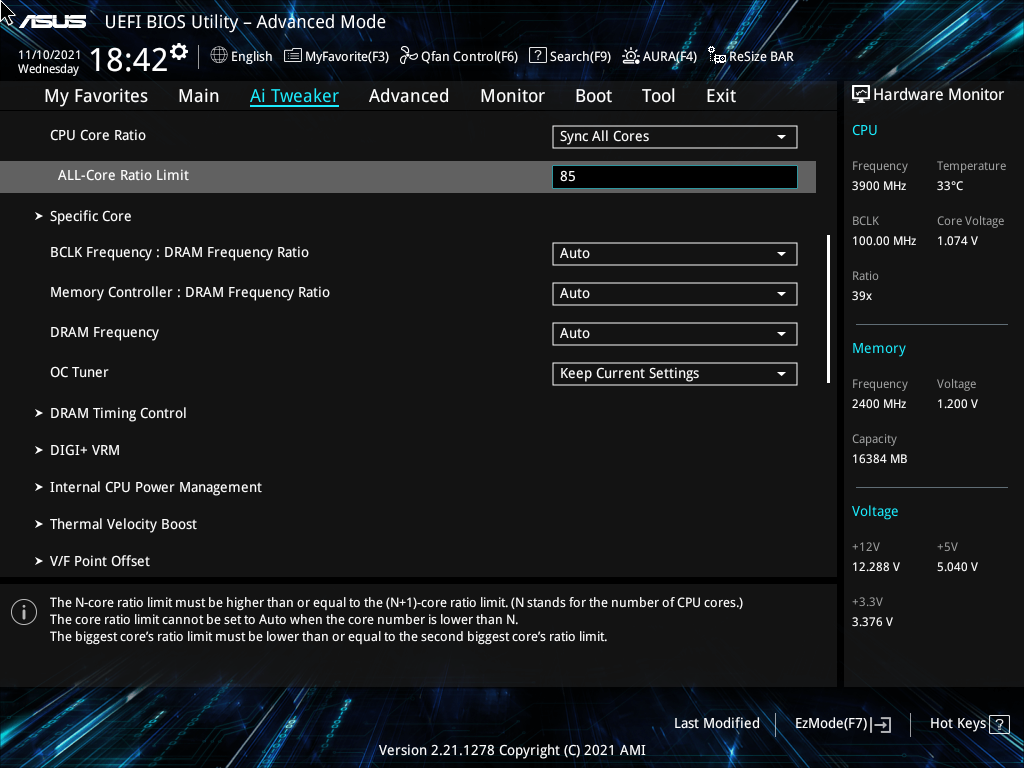Click Last Modified button
Viewport: 1024px width, 768px height.
click(717, 724)
